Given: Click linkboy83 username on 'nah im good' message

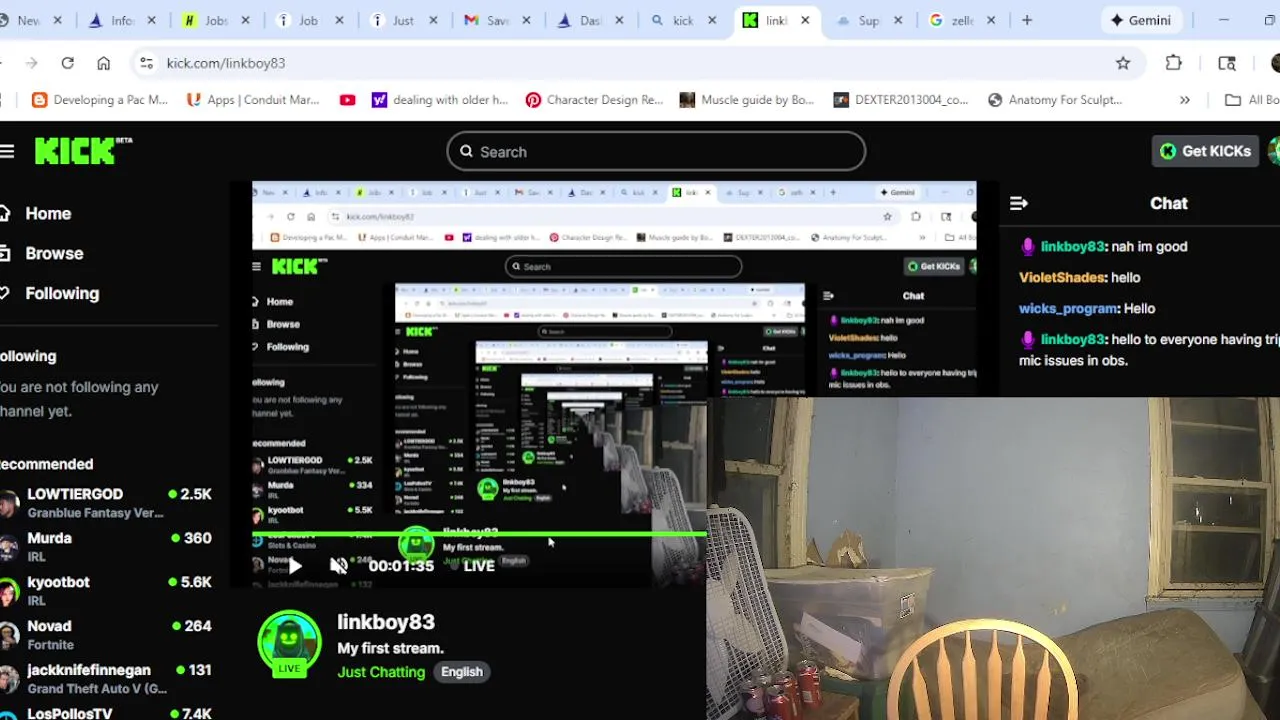Looking at the screenshot, I should 1072,246.
